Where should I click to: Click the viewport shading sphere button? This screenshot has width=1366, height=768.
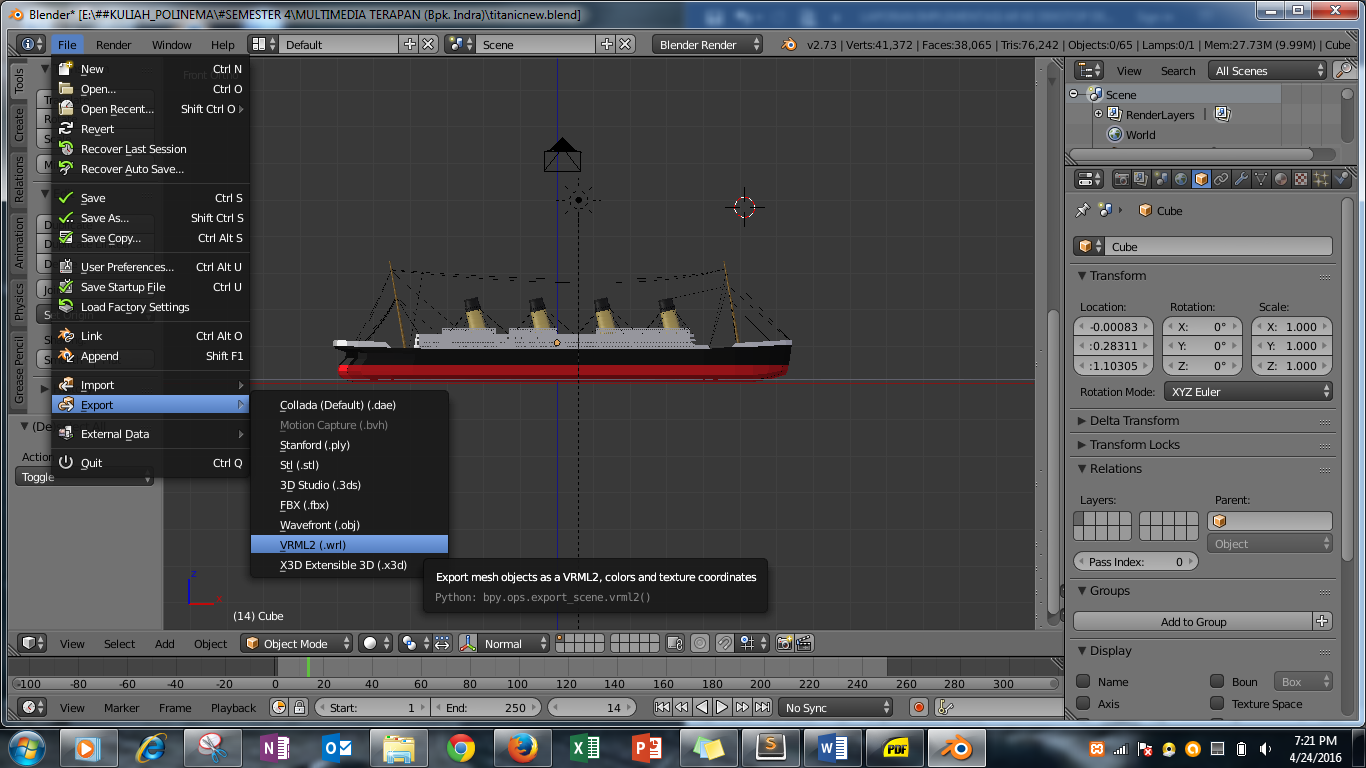(x=376, y=643)
